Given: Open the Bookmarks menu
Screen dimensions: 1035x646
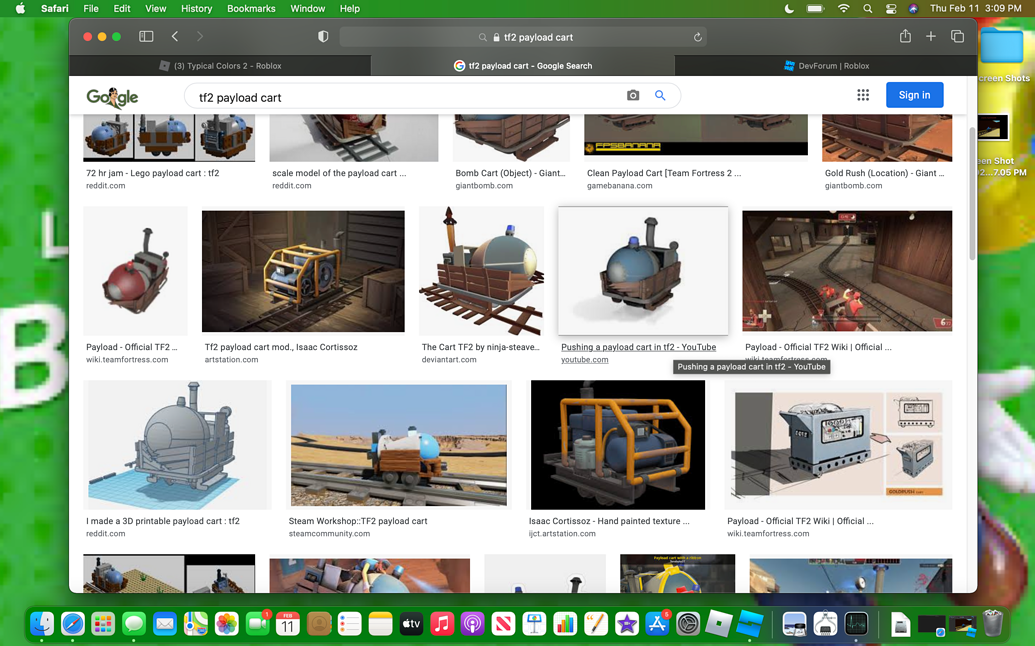Looking at the screenshot, I should (251, 8).
